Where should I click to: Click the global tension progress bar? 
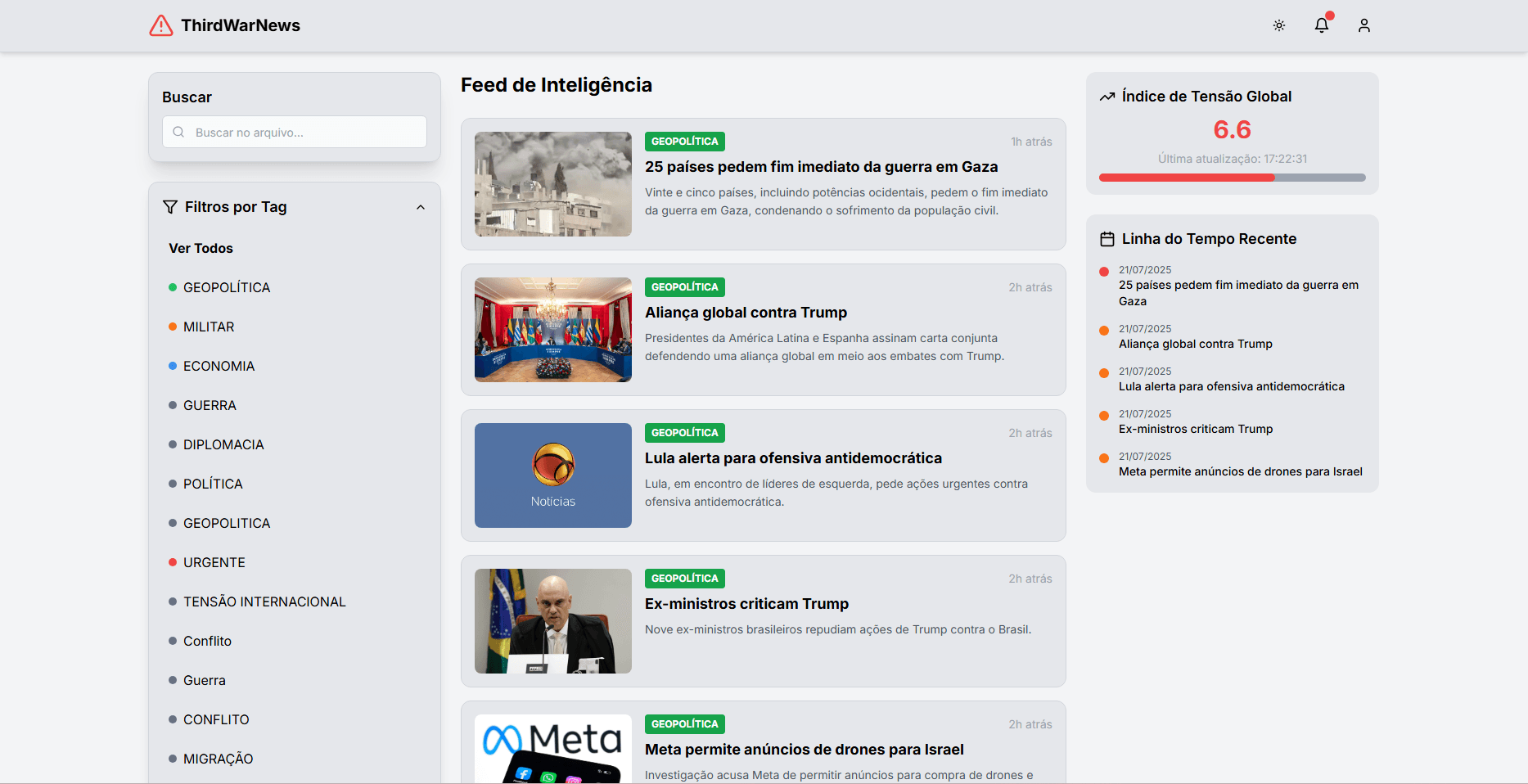click(x=1232, y=178)
